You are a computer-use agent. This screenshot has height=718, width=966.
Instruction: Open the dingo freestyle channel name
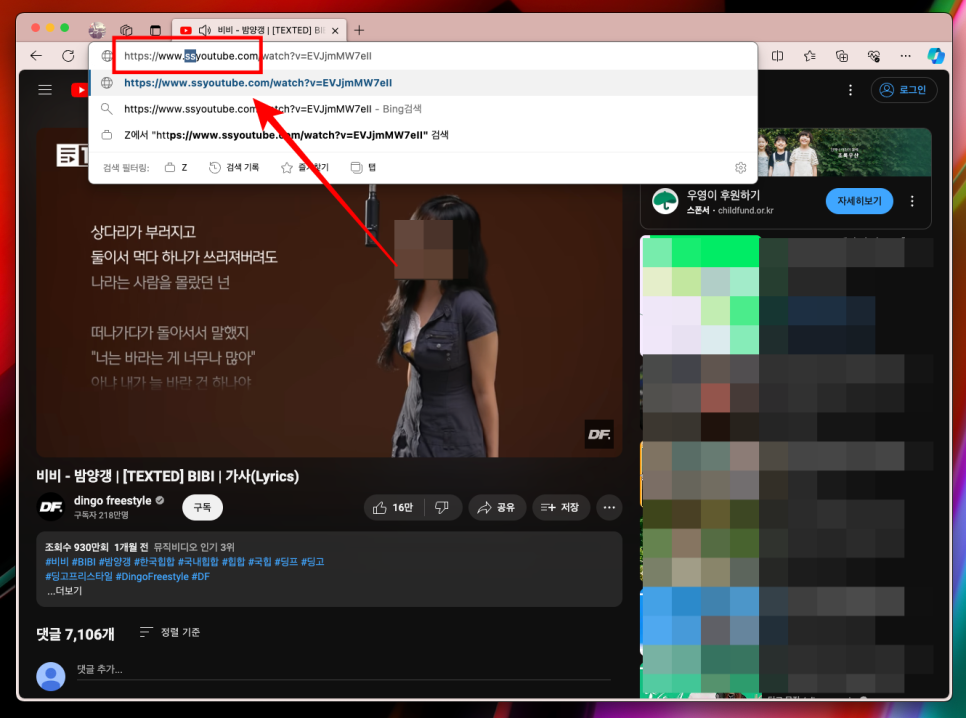click(113, 500)
